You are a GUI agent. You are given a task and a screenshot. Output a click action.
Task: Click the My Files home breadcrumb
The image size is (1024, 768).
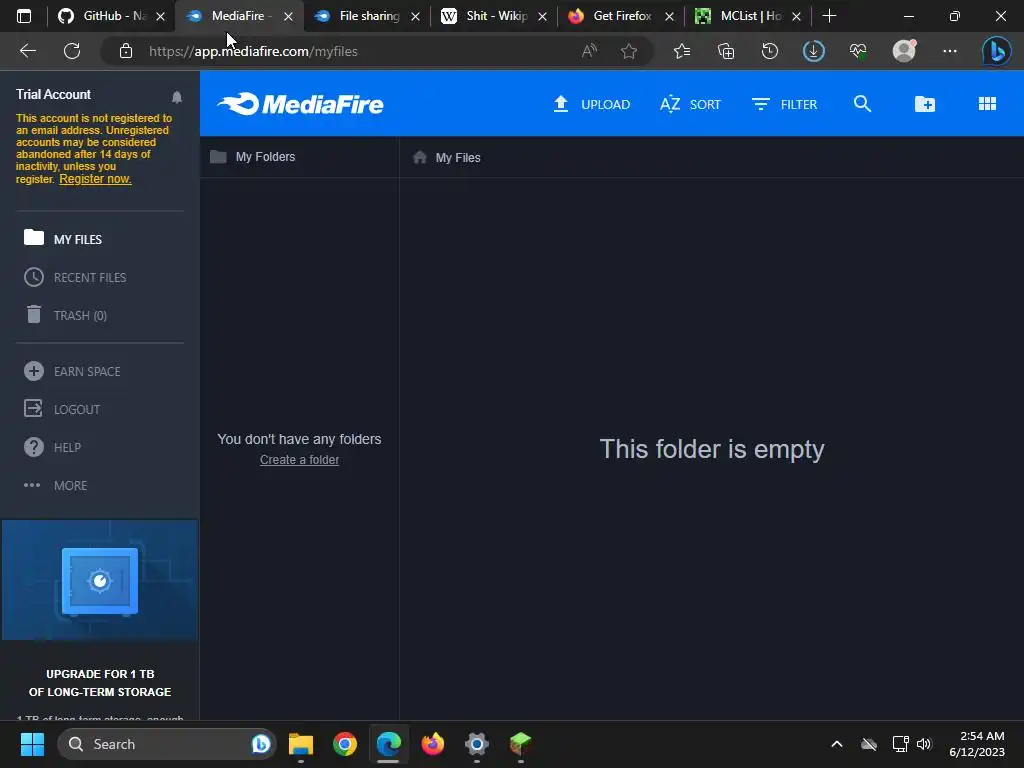[447, 157]
